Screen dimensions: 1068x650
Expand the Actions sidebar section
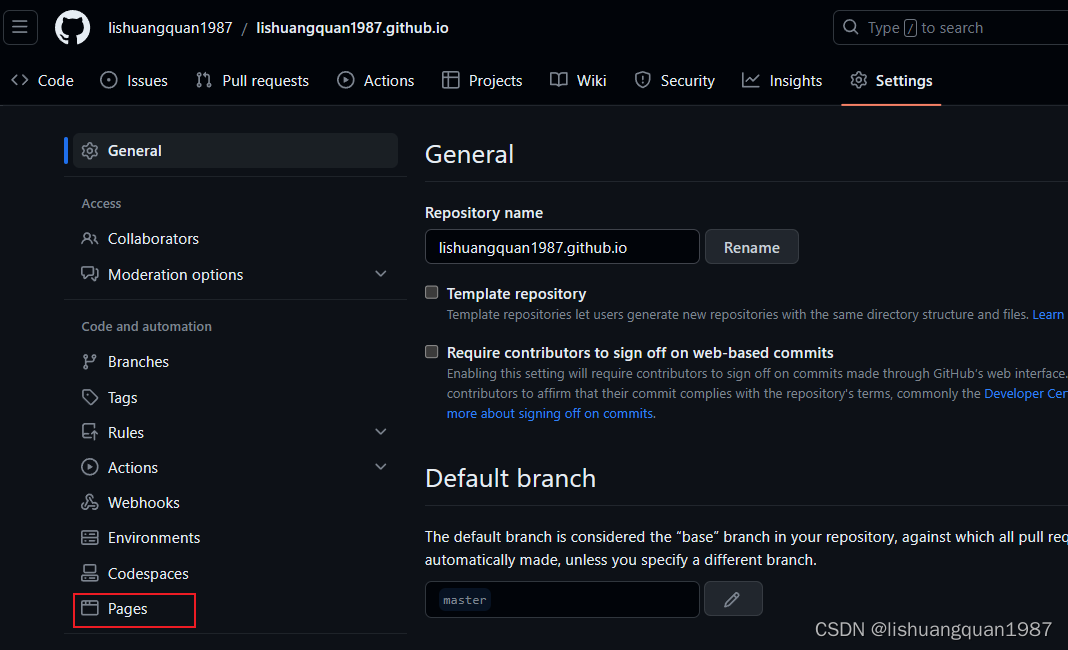(380, 467)
